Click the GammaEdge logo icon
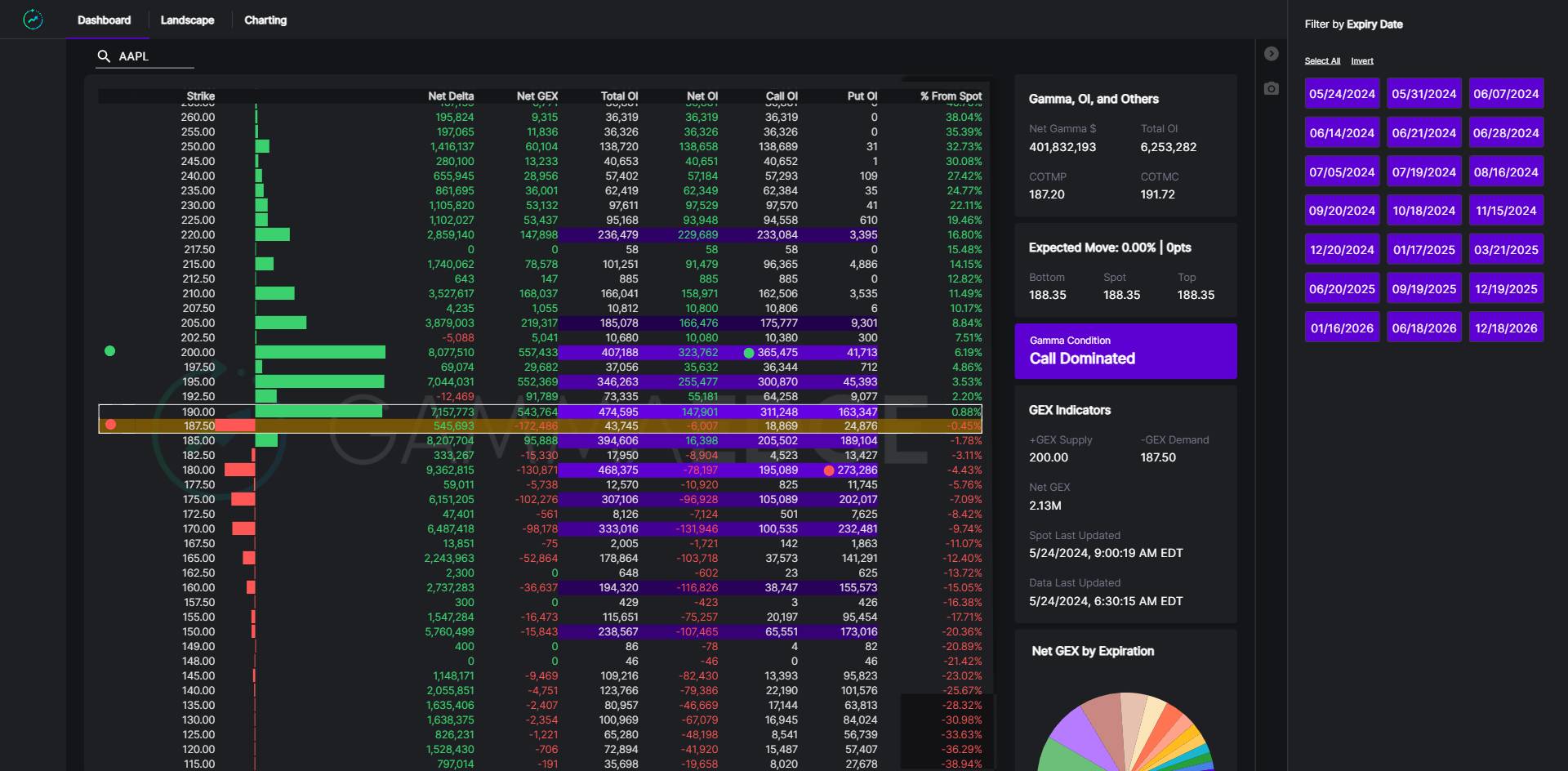Screen dimensions: 1568x771 point(33,20)
